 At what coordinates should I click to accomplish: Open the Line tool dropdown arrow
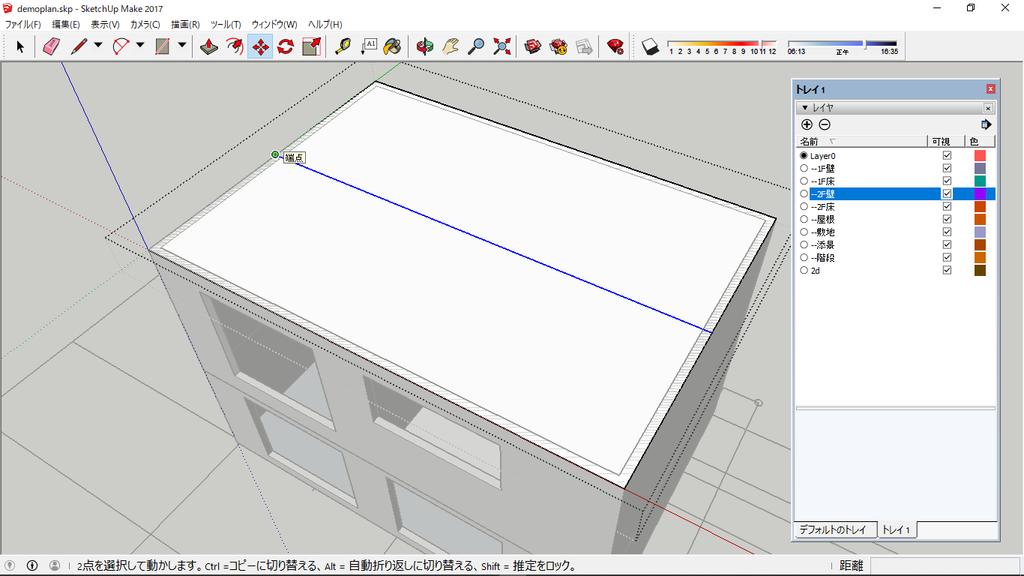pyautogui.click(x=98, y=45)
